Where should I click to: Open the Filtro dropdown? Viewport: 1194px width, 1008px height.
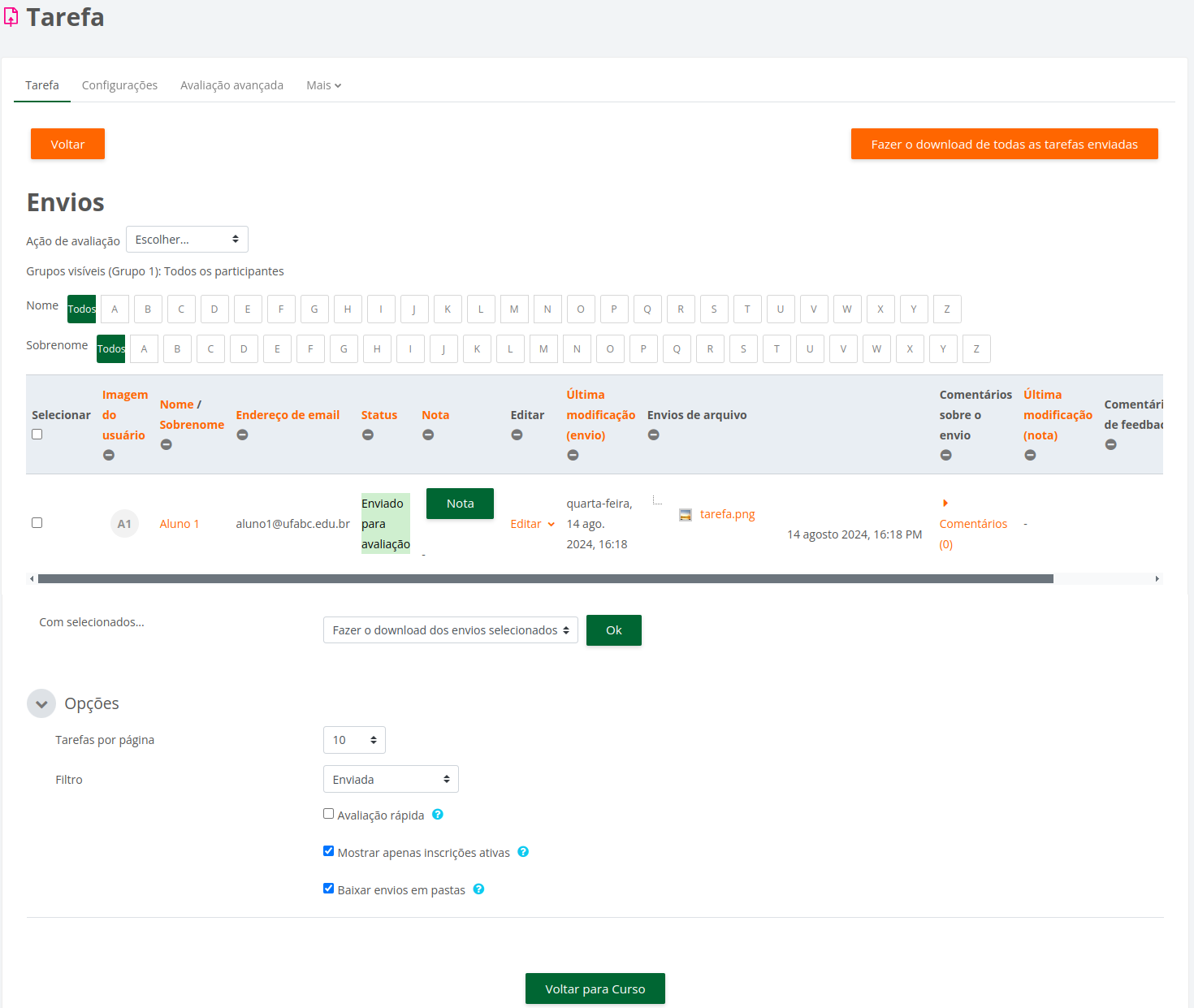(391, 779)
